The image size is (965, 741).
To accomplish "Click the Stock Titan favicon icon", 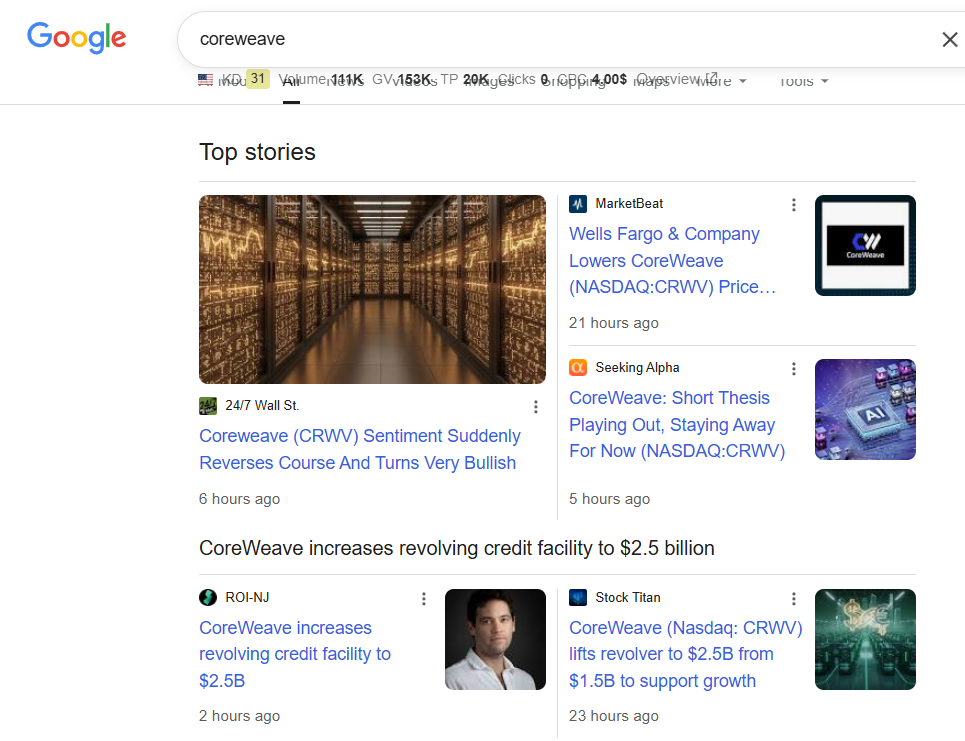I will click(x=578, y=598).
